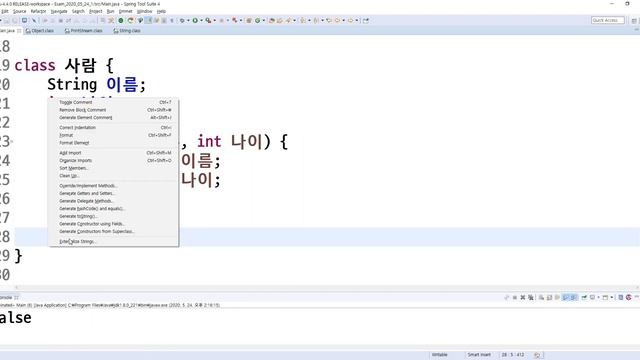Select the Console view tab

(9, 298)
